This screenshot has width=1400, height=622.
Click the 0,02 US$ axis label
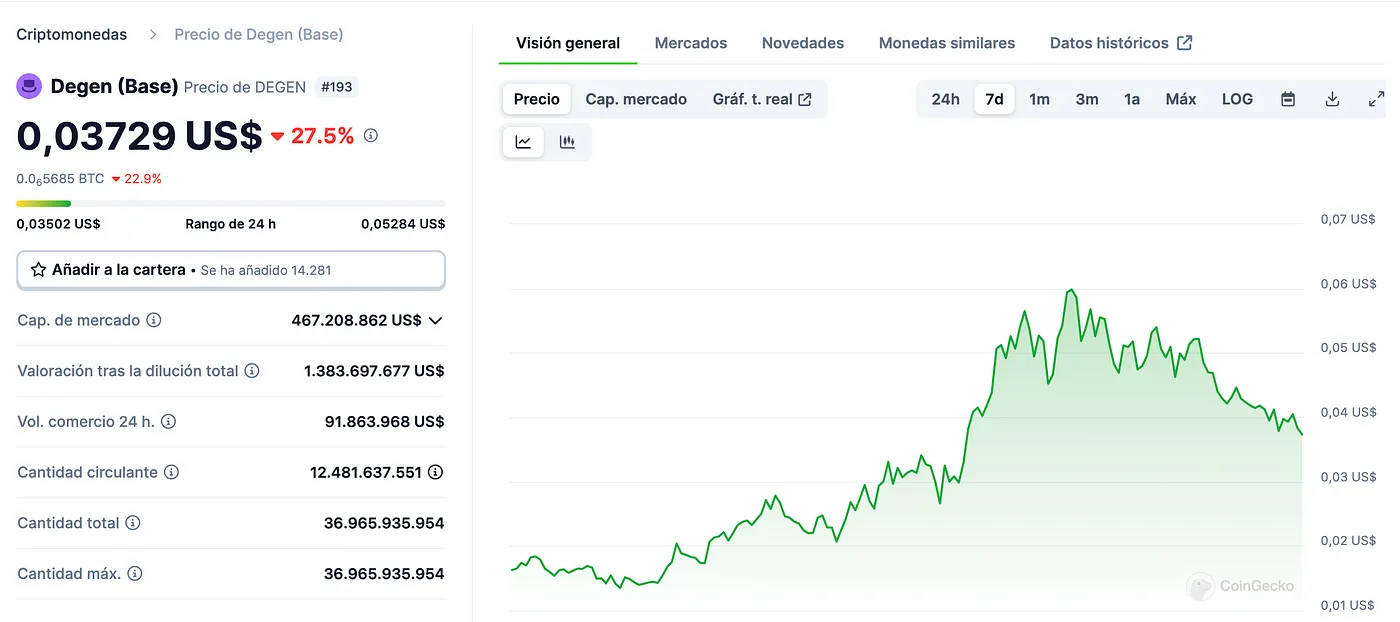pyautogui.click(x=1348, y=540)
